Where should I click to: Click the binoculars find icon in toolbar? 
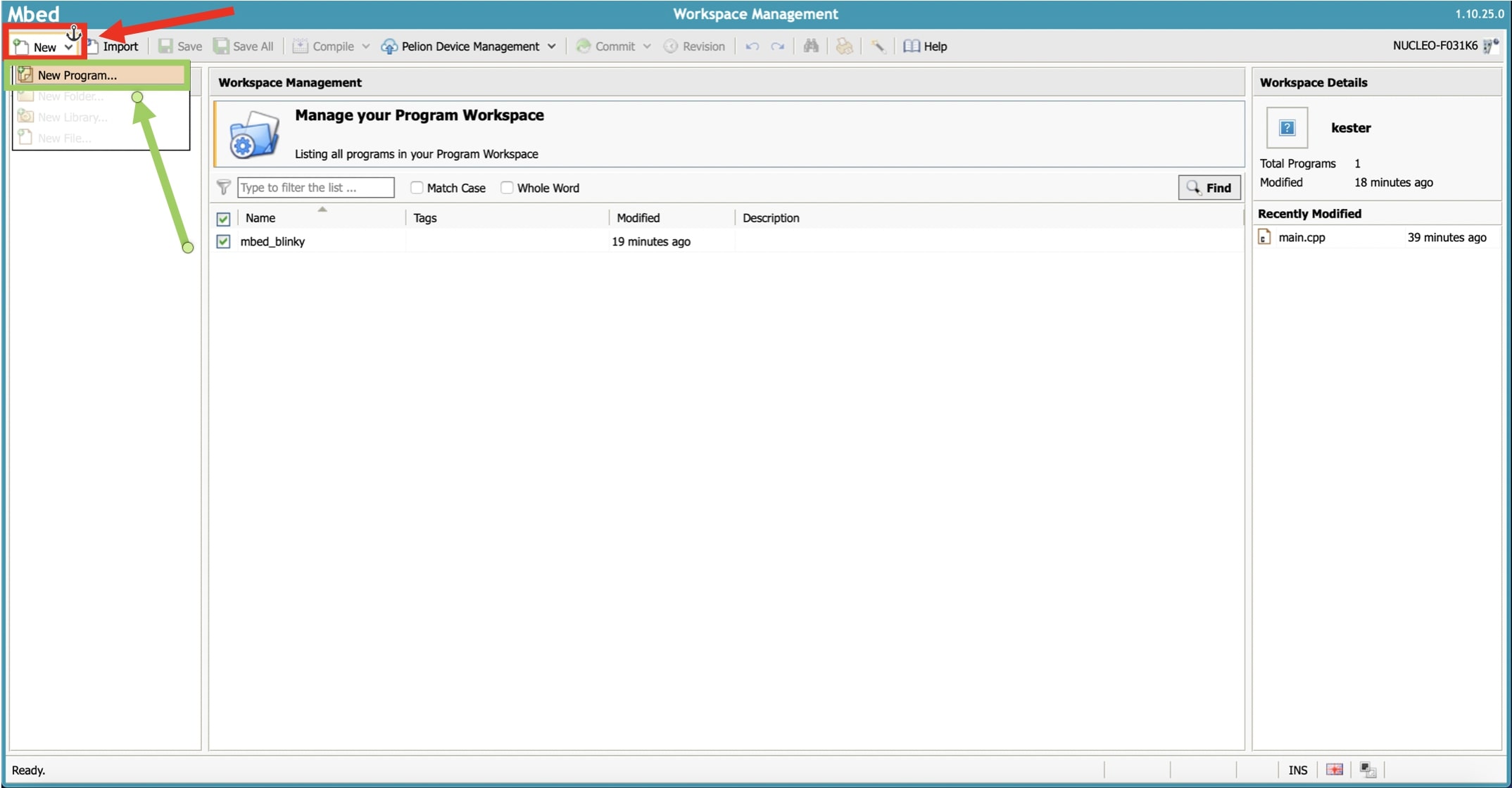(811, 46)
